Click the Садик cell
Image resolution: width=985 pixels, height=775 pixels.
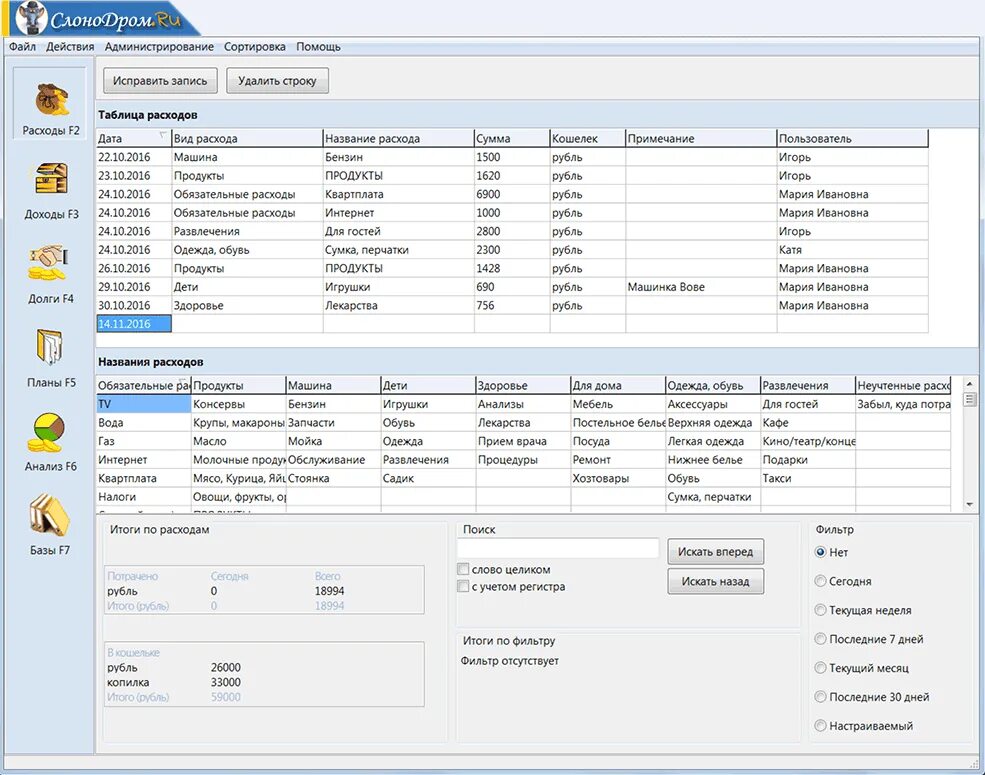tap(428, 478)
